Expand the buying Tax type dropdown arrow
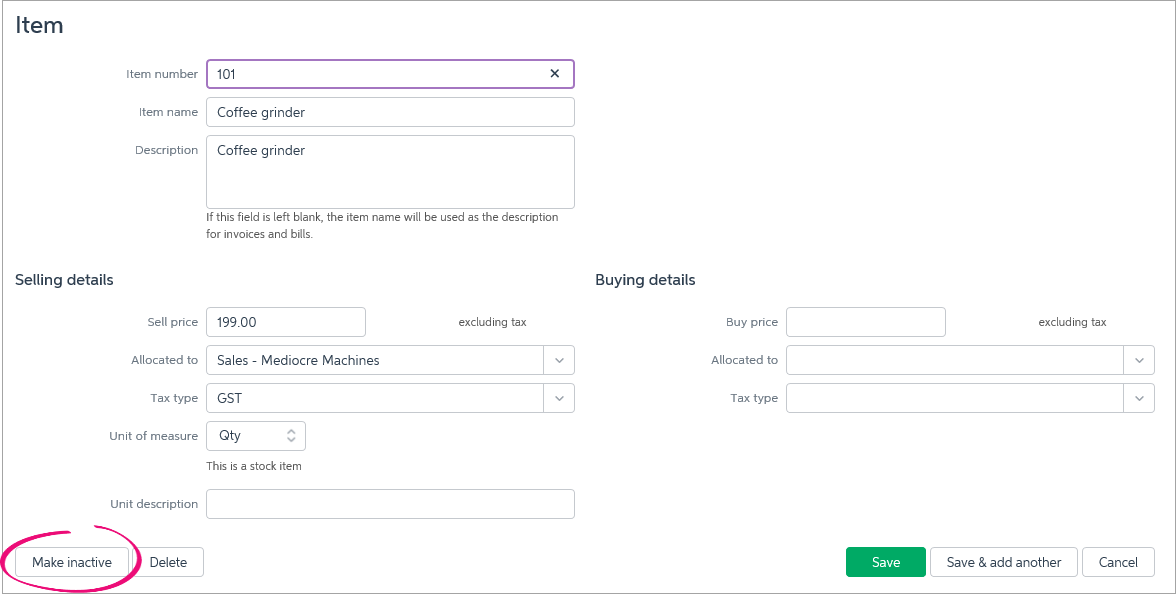The width and height of the screenshot is (1176, 594). point(1139,398)
